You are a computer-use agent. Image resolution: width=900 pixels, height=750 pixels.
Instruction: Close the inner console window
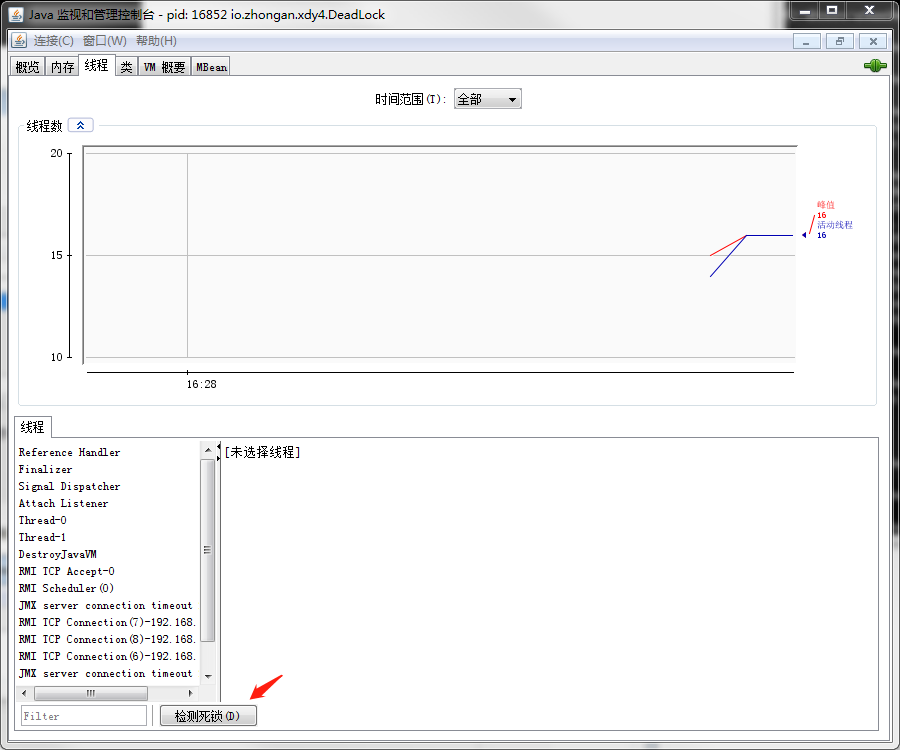[x=873, y=41]
